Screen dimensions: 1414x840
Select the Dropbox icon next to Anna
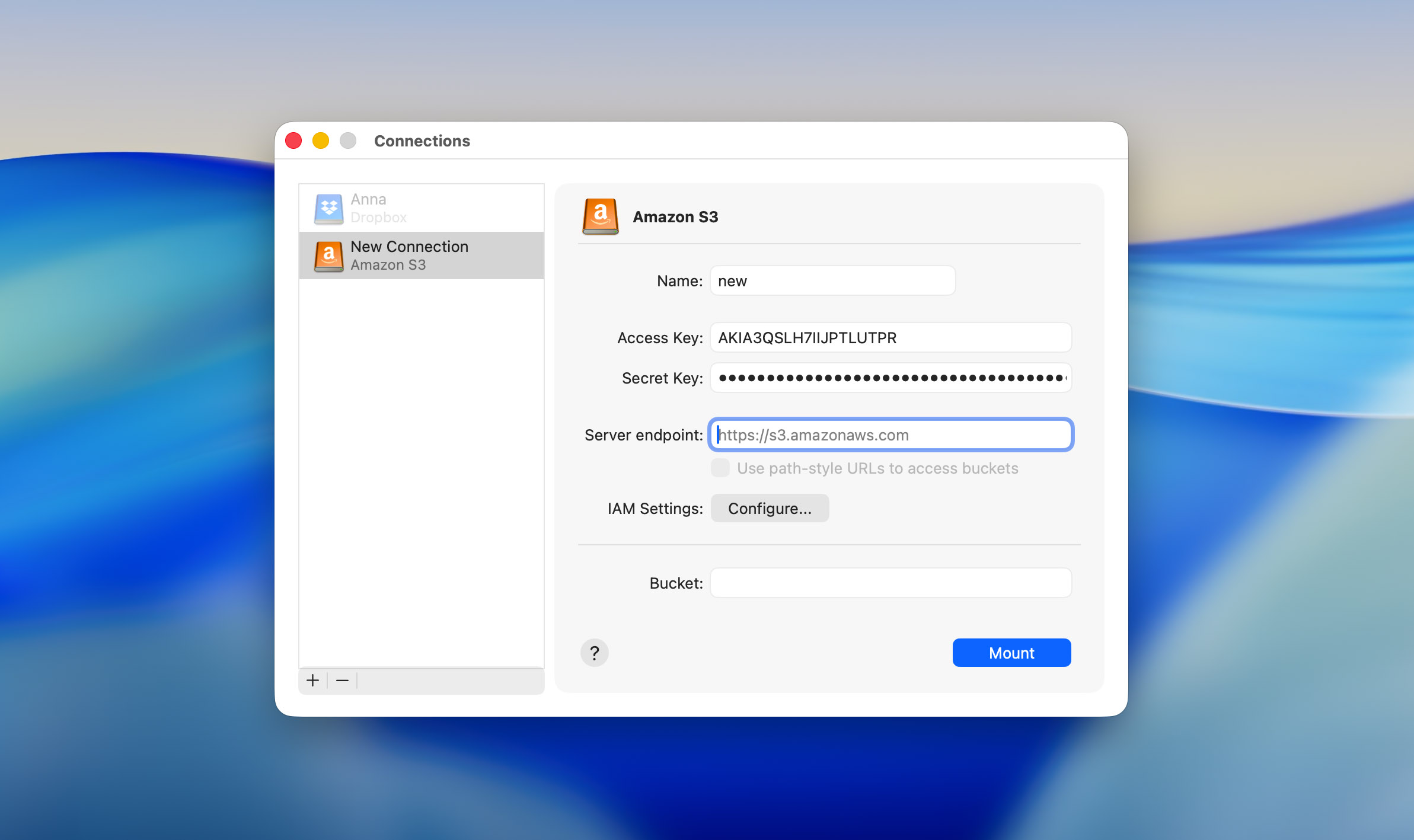(x=330, y=208)
